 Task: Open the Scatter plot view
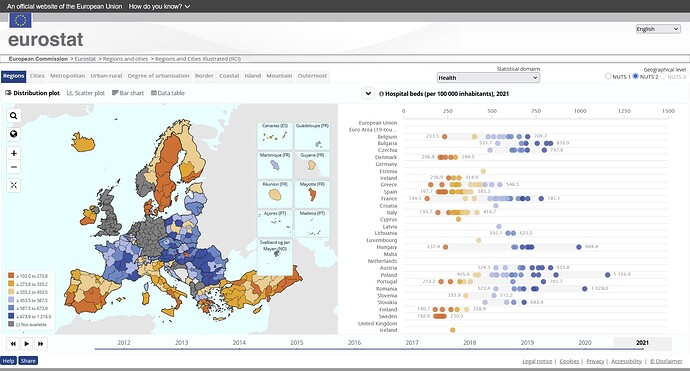(x=86, y=93)
